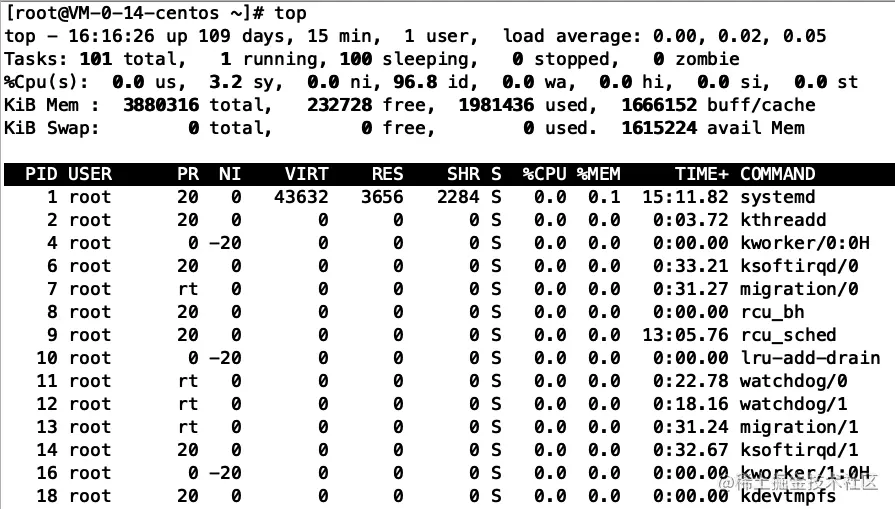Click the migration/0 command
895x509 pixels.
click(799, 289)
